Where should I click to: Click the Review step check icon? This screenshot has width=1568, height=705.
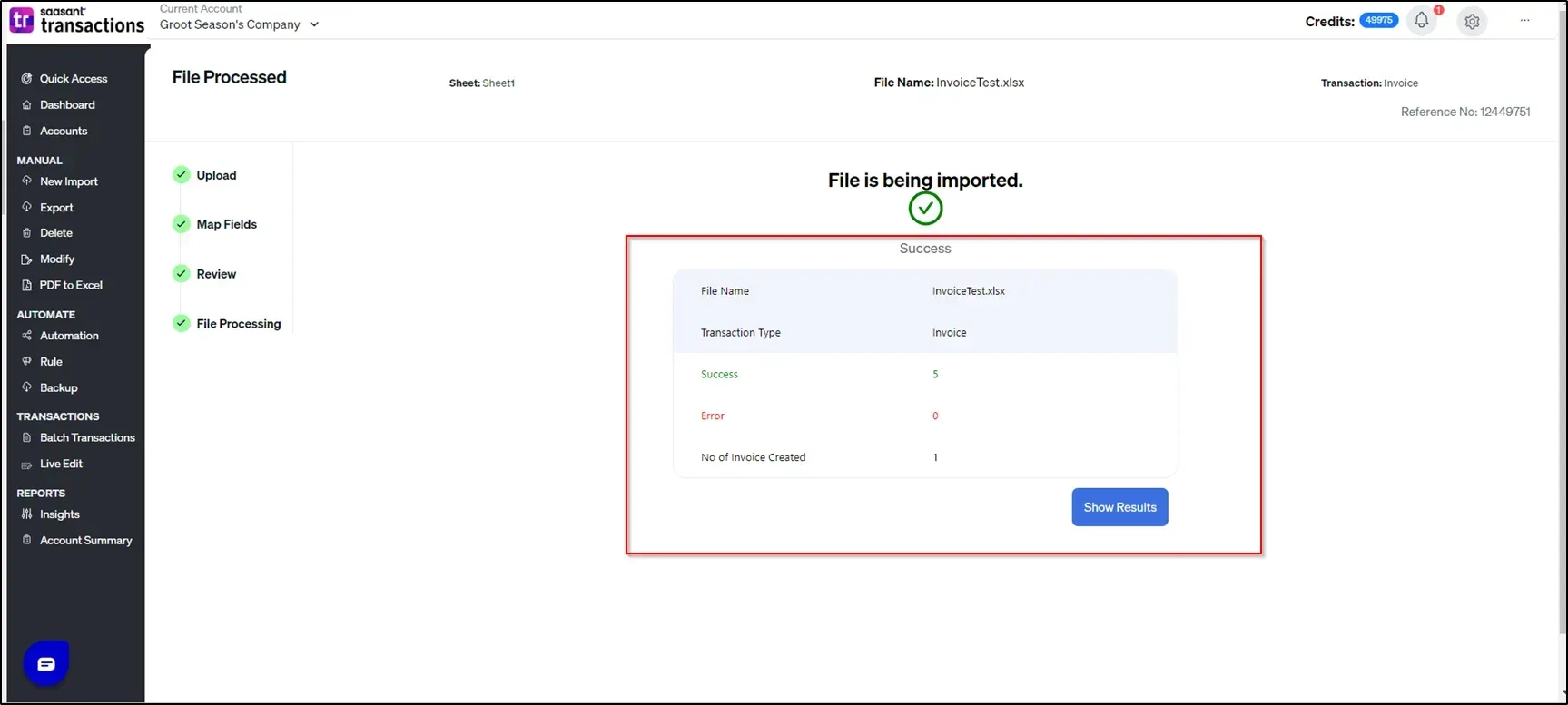pyautogui.click(x=182, y=274)
